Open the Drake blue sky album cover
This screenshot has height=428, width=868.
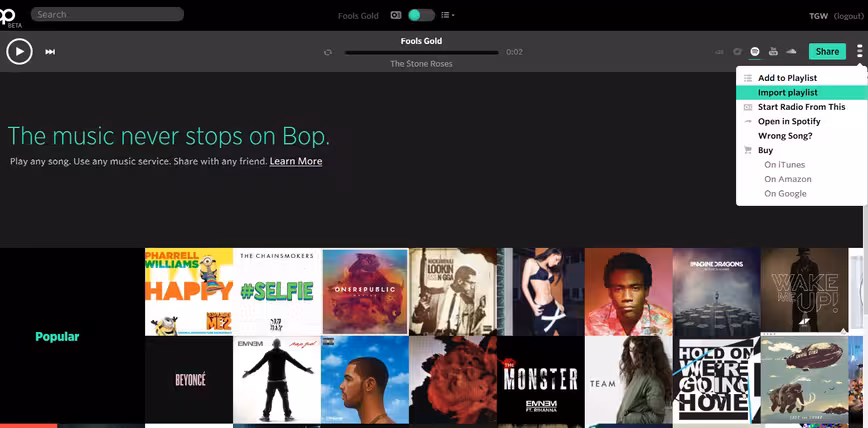coord(365,380)
